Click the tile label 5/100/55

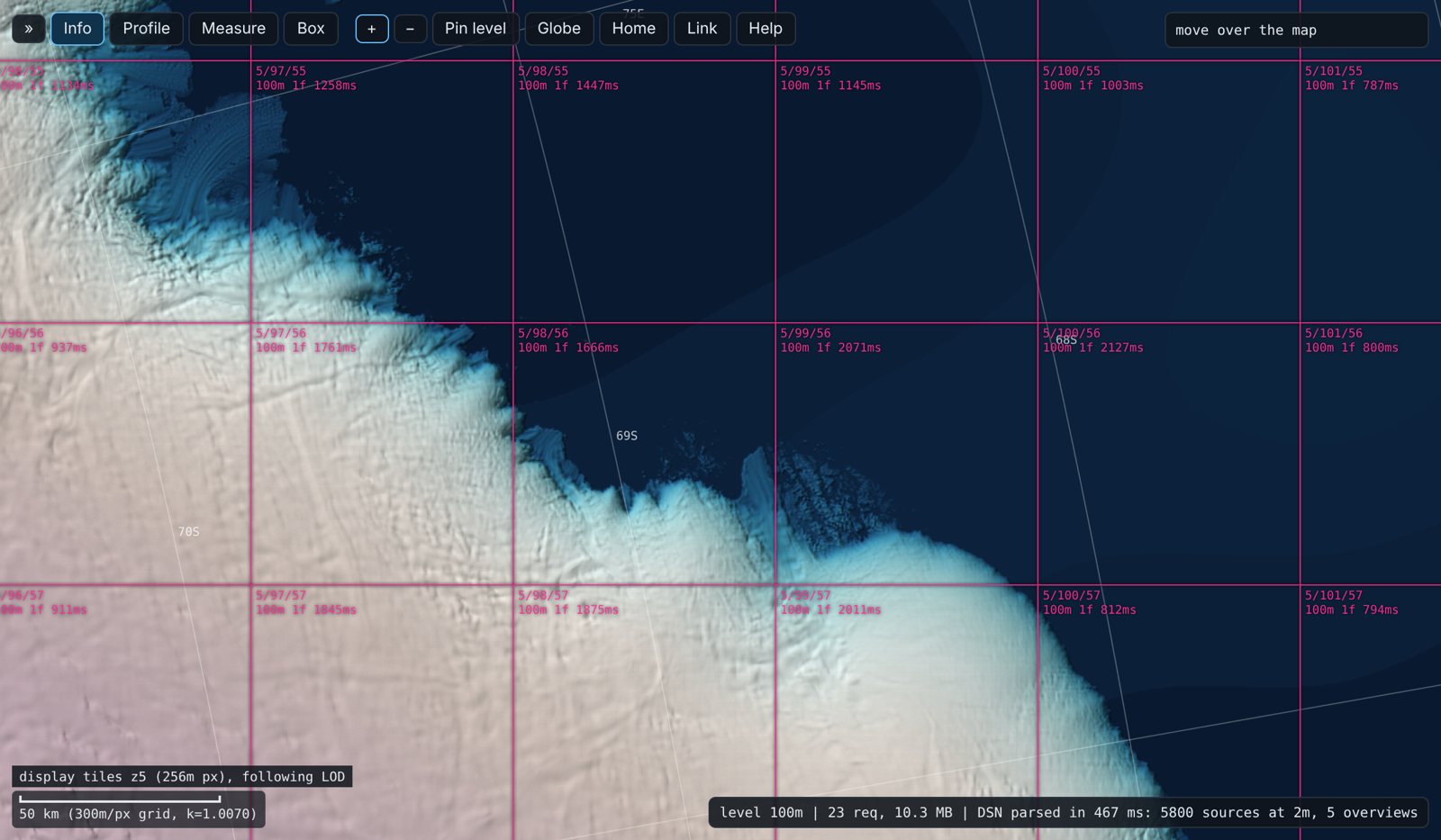(x=1072, y=71)
